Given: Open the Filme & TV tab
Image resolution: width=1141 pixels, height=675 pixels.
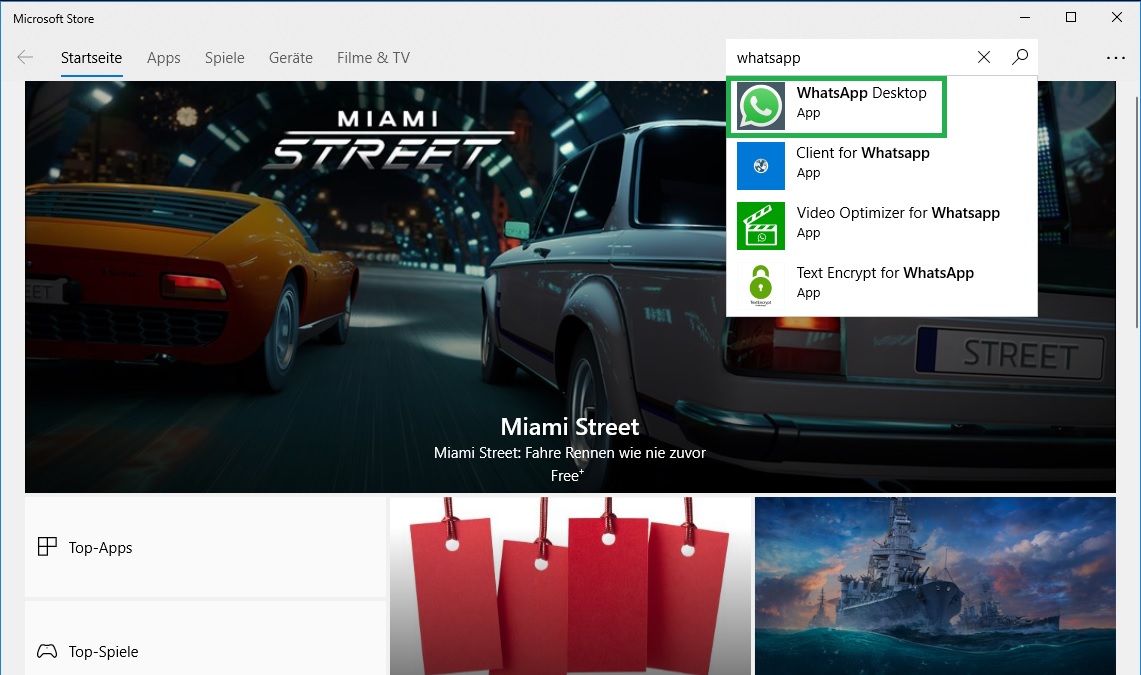Looking at the screenshot, I should 373,57.
